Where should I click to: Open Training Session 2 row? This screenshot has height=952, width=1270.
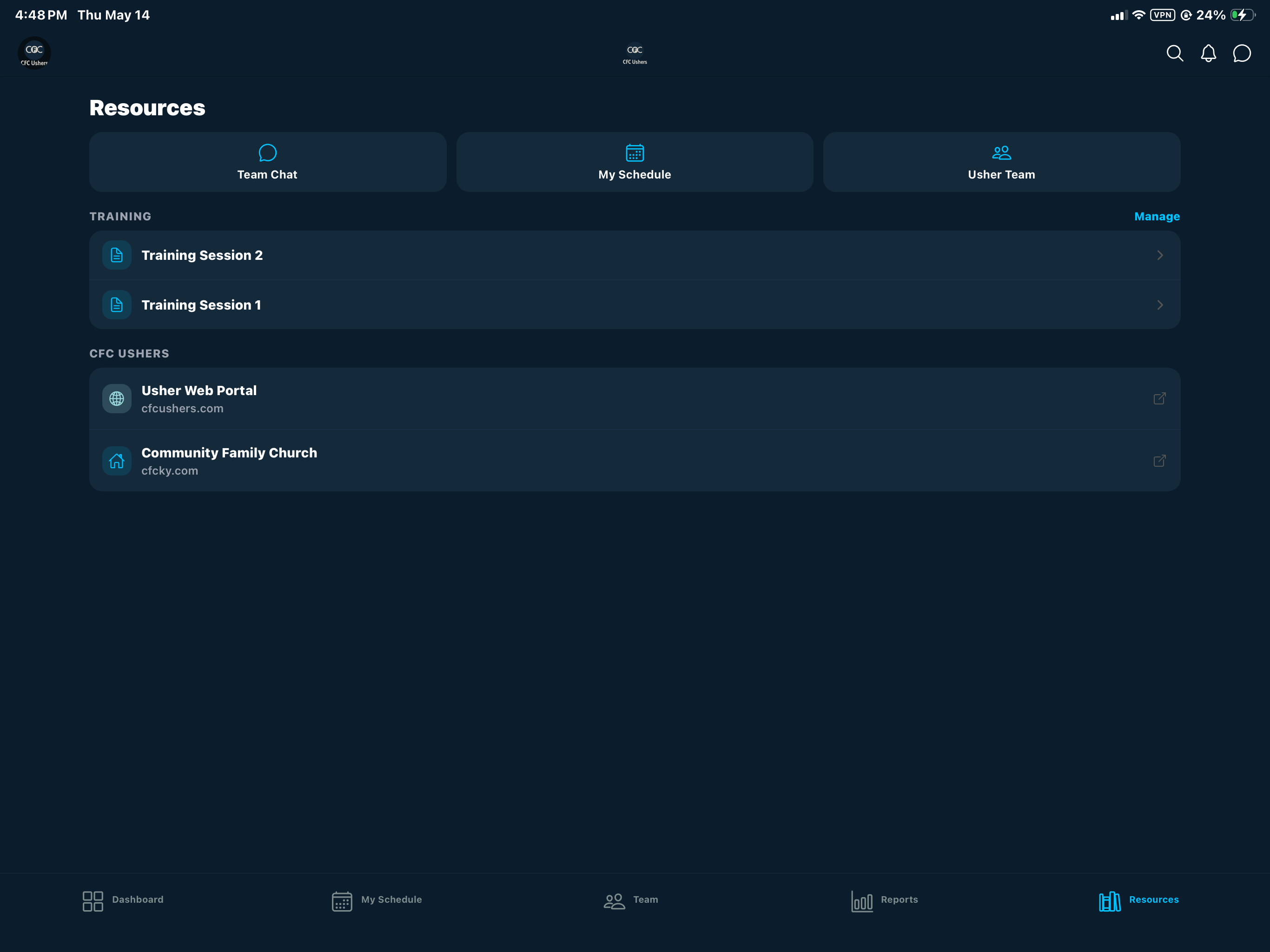[x=635, y=256]
